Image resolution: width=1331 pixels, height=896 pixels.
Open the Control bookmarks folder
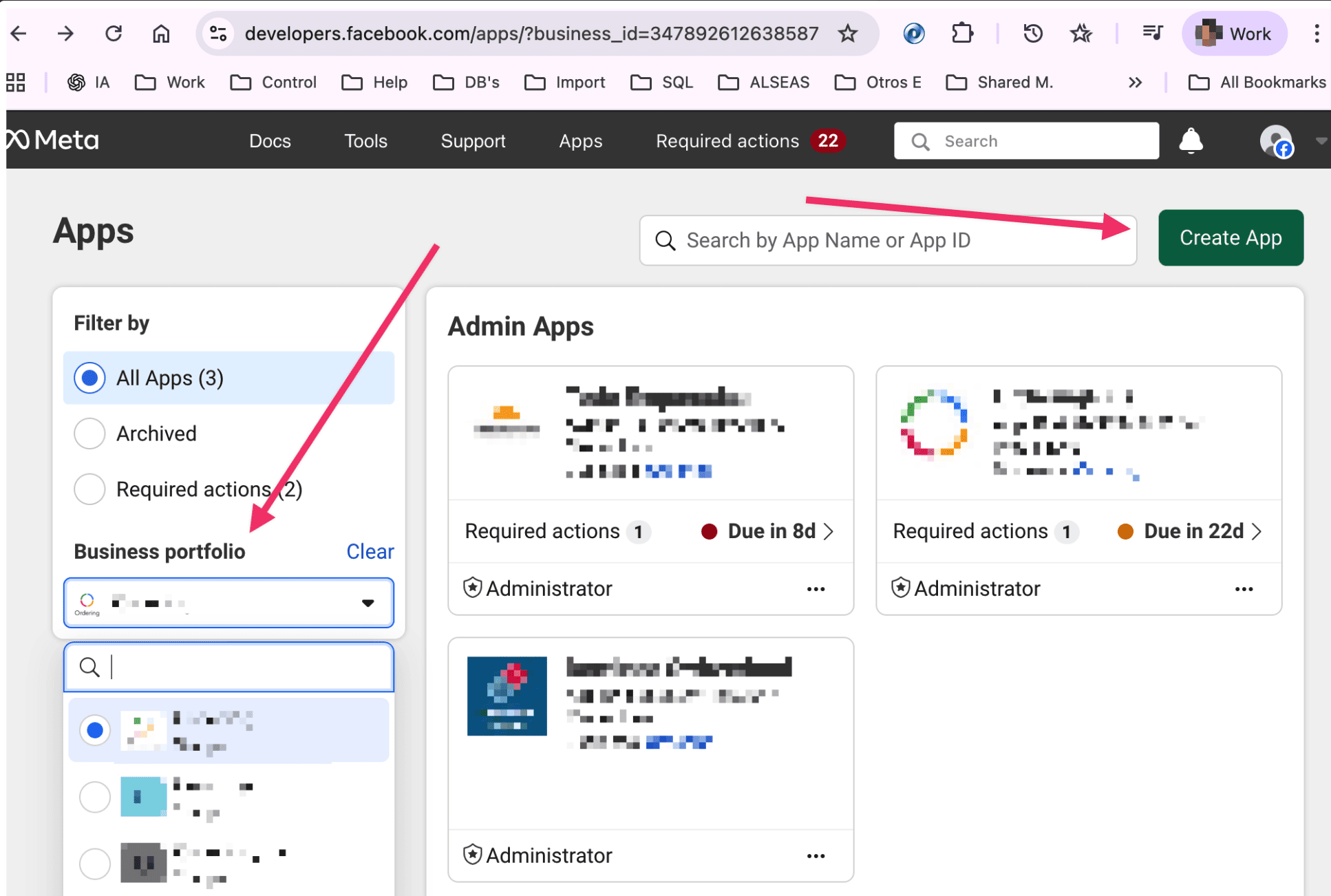(x=273, y=83)
